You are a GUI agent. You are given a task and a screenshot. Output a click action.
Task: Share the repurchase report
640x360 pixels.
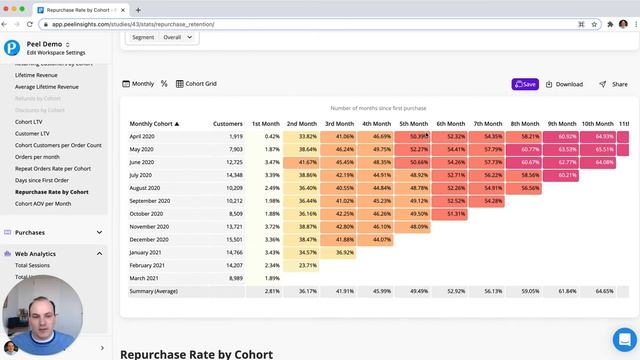(613, 84)
